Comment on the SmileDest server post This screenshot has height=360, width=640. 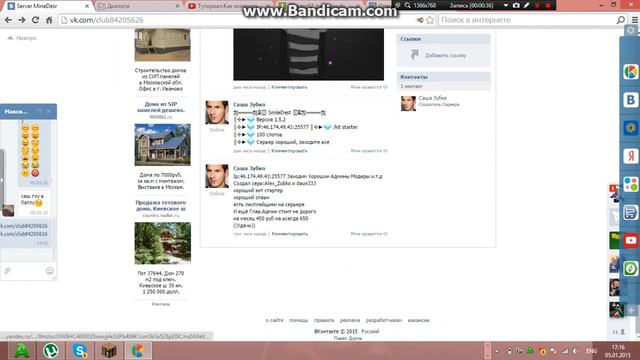[x=289, y=151]
